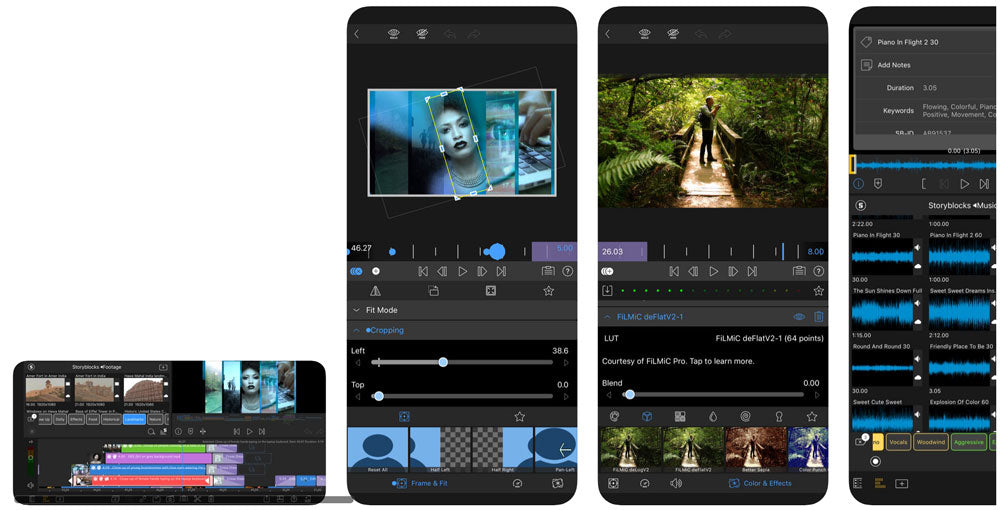Collapse the FiLMiC deFlatV2-1 effect panel
The height and width of the screenshot is (510, 1000).
pyautogui.click(x=607, y=317)
